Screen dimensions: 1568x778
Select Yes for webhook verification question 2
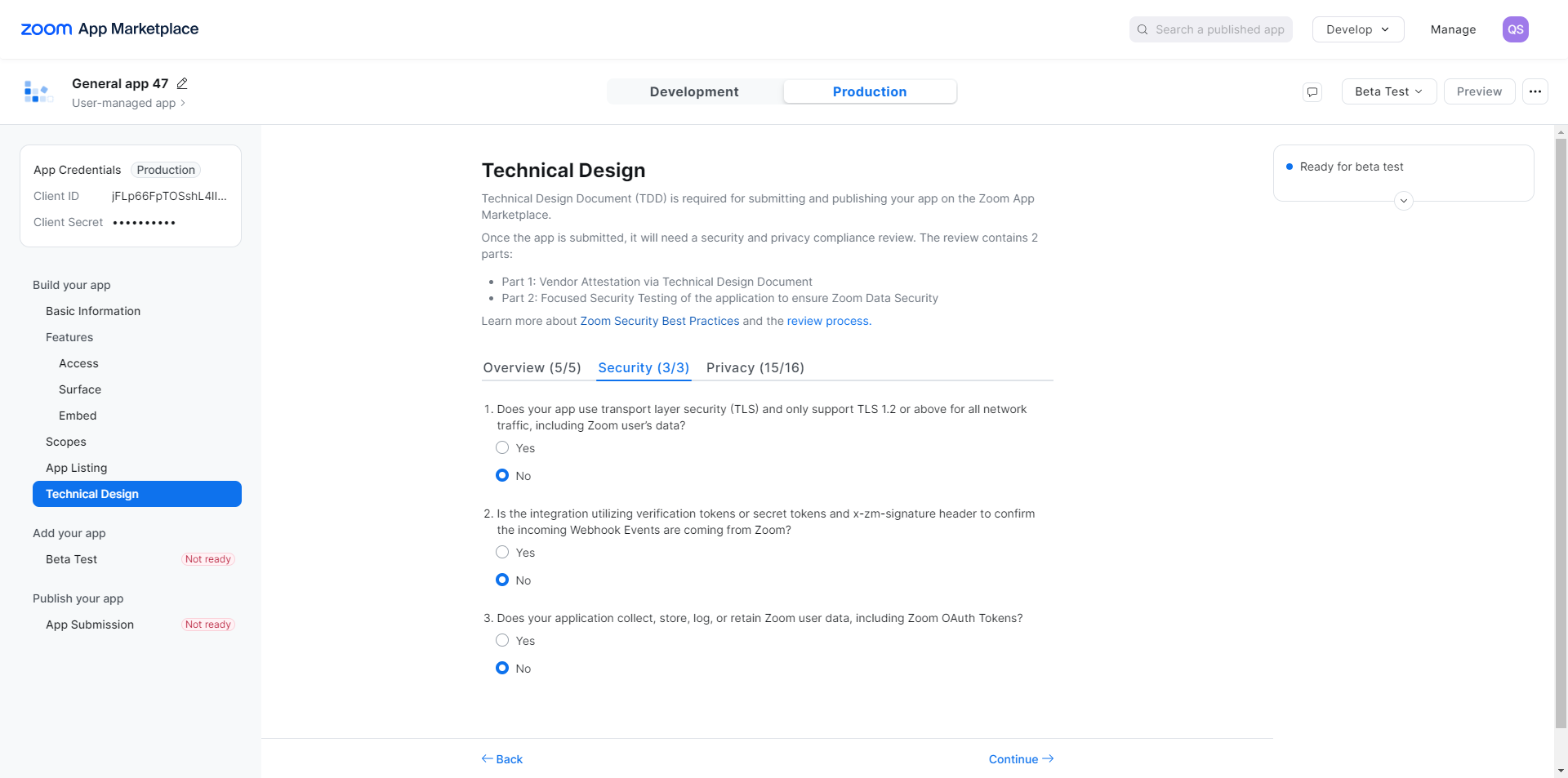tap(502, 553)
